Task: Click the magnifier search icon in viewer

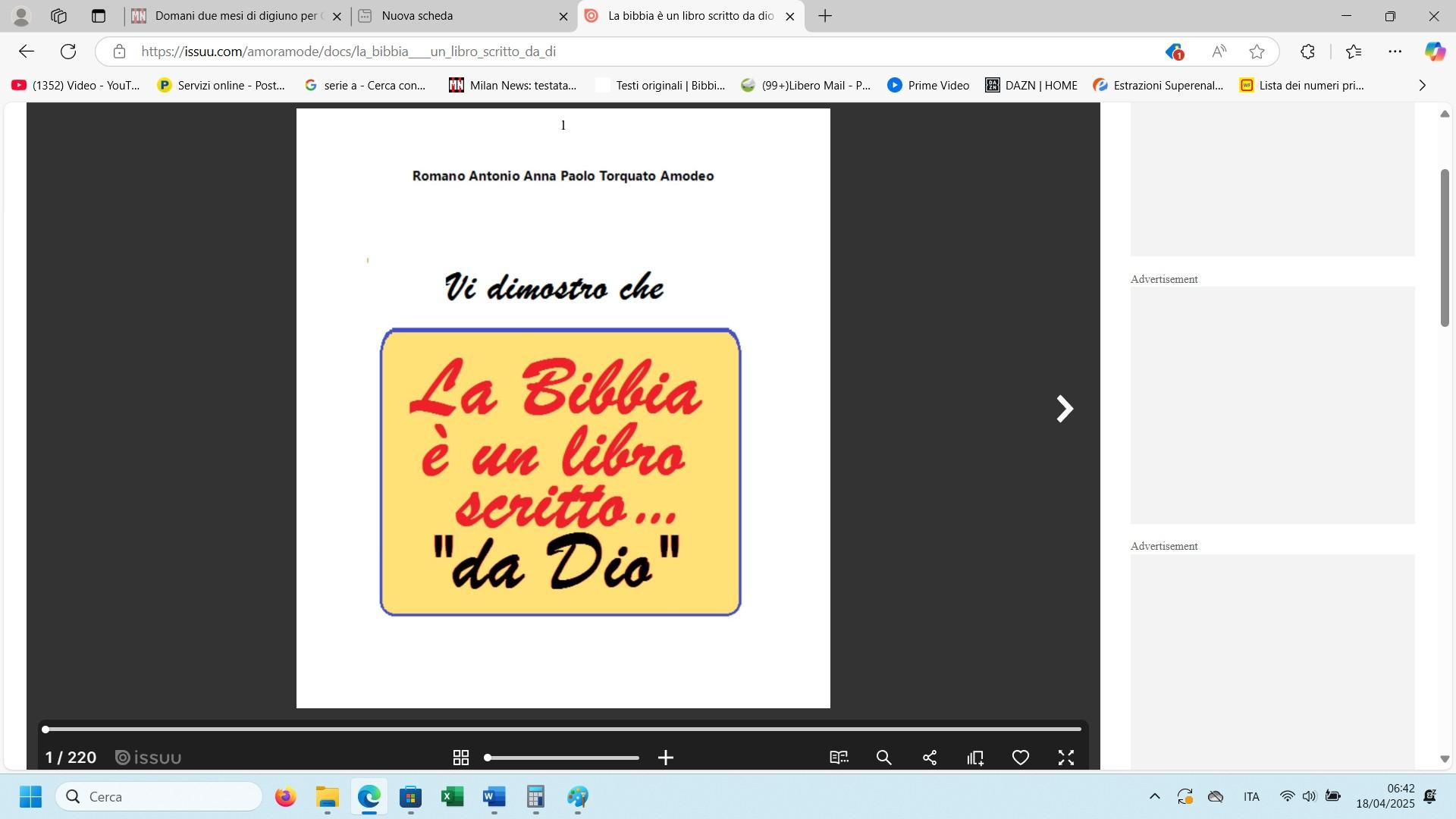Action: (x=884, y=758)
